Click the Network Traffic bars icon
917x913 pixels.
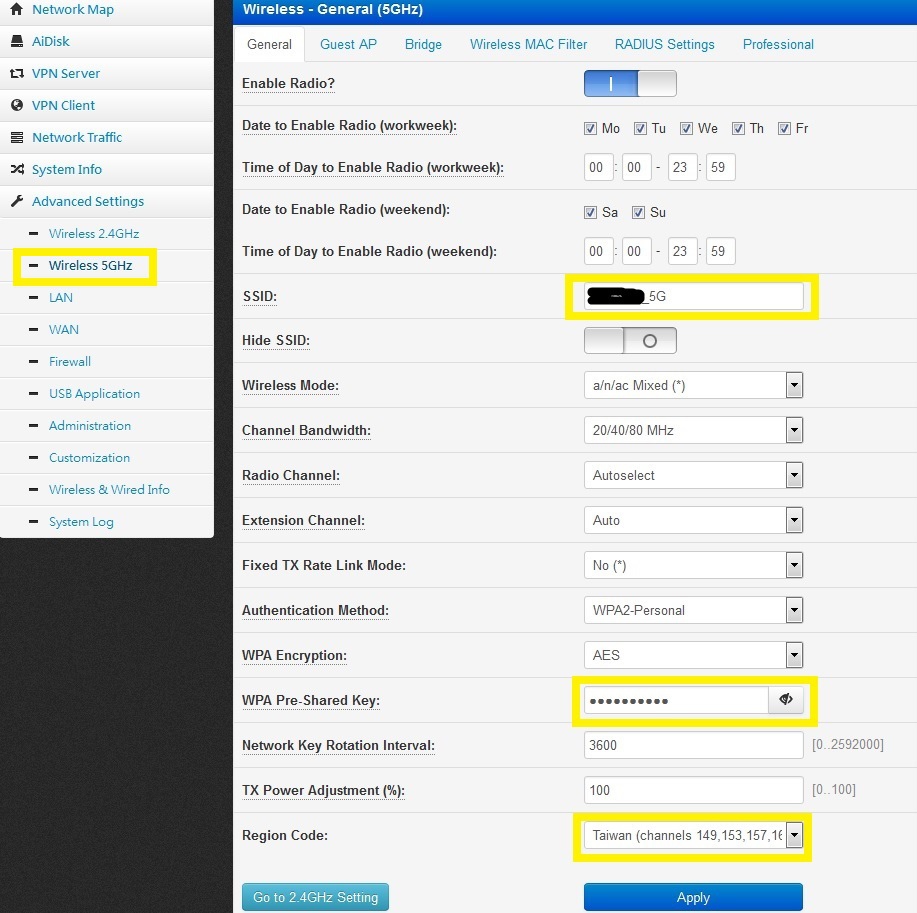(17, 137)
